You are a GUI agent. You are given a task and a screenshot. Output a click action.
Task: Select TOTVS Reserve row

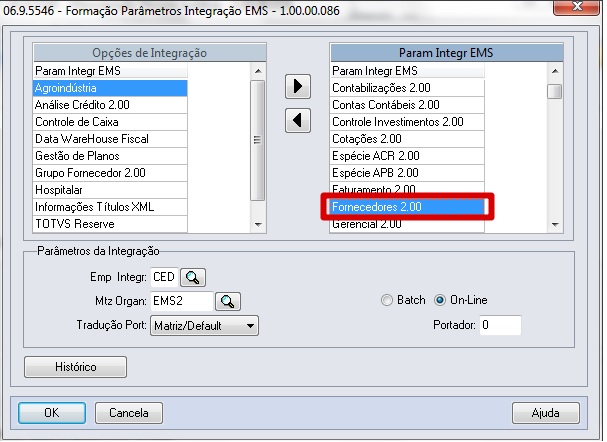(110, 224)
